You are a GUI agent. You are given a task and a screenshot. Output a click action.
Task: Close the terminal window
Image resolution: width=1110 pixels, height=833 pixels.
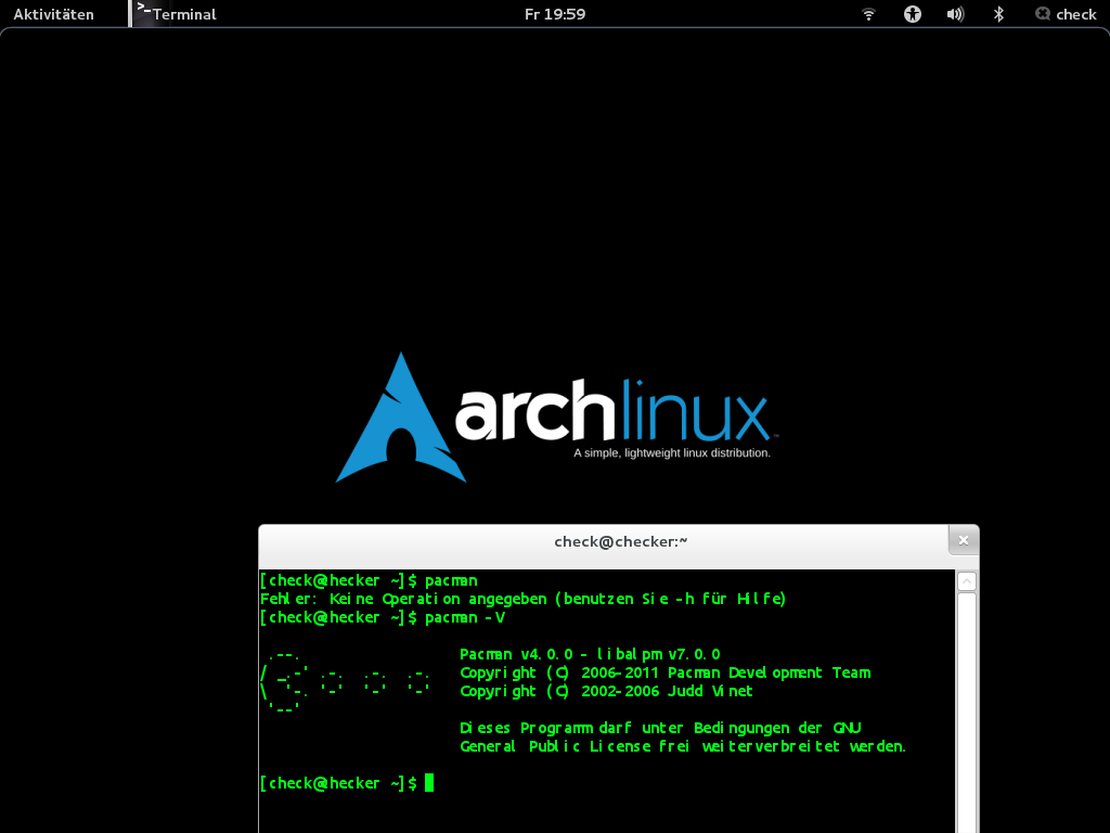[x=963, y=539]
